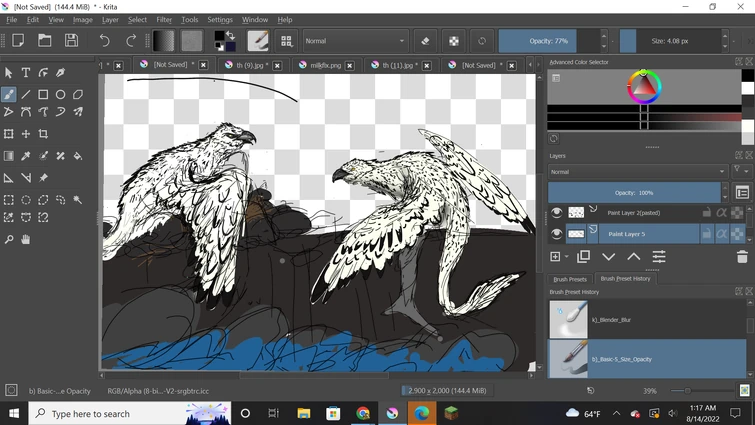
Task: Open the Filter menu
Action: tap(164, 19)
